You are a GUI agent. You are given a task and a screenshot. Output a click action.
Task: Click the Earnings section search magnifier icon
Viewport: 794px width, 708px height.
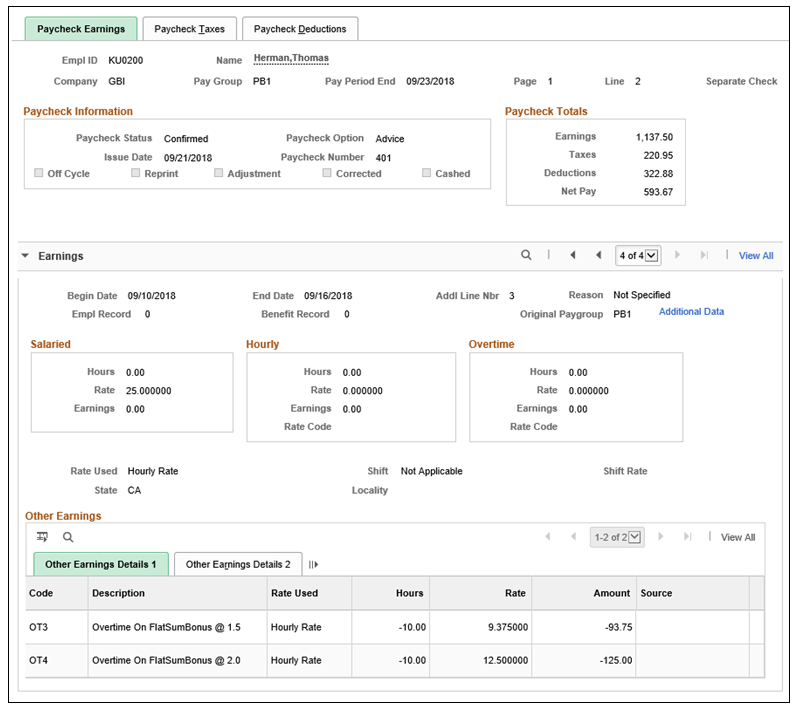pos(526,255)
